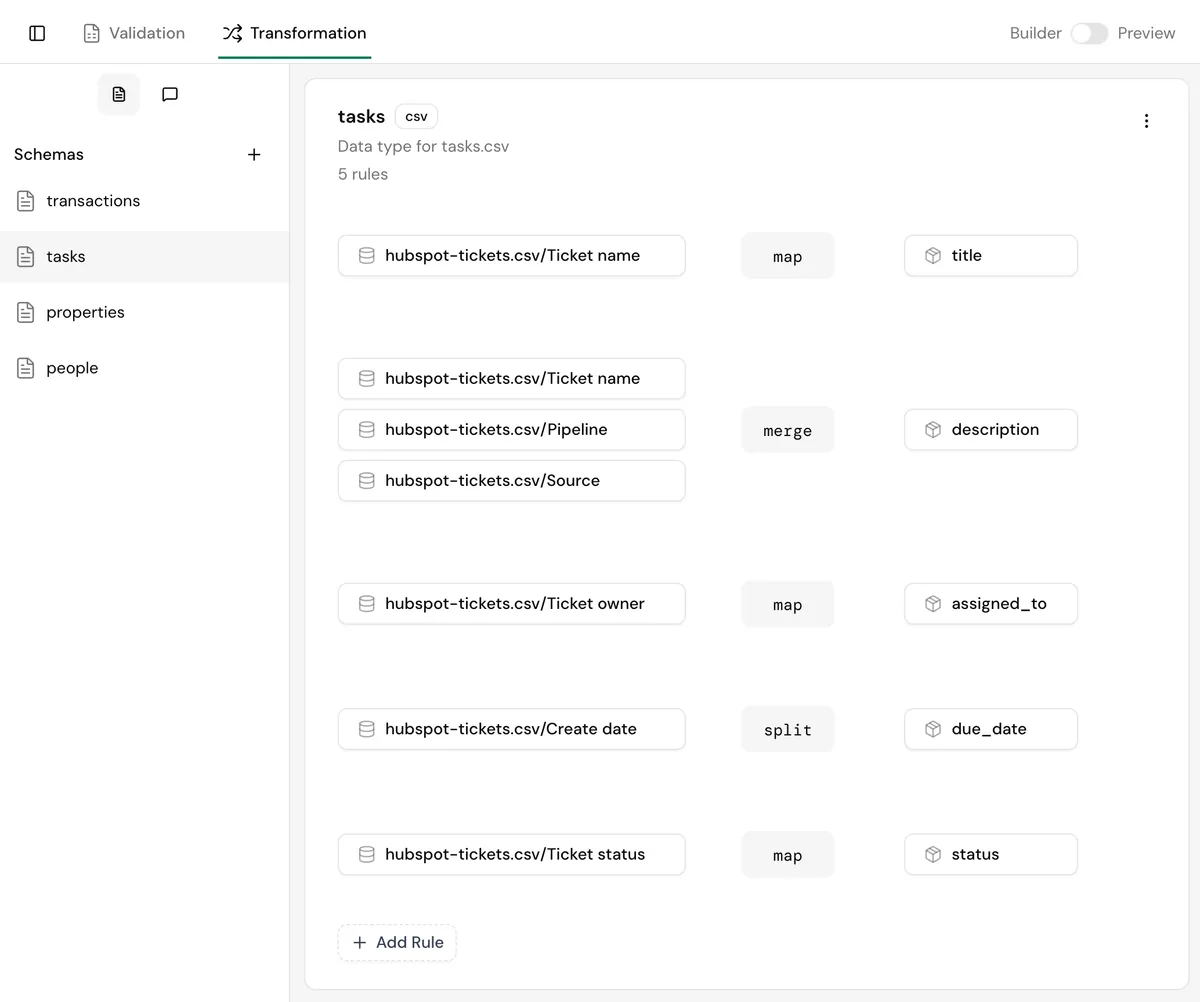Click the cube icon beside due_date
Screen dimensions: 1200x1002
click(933, 729)
